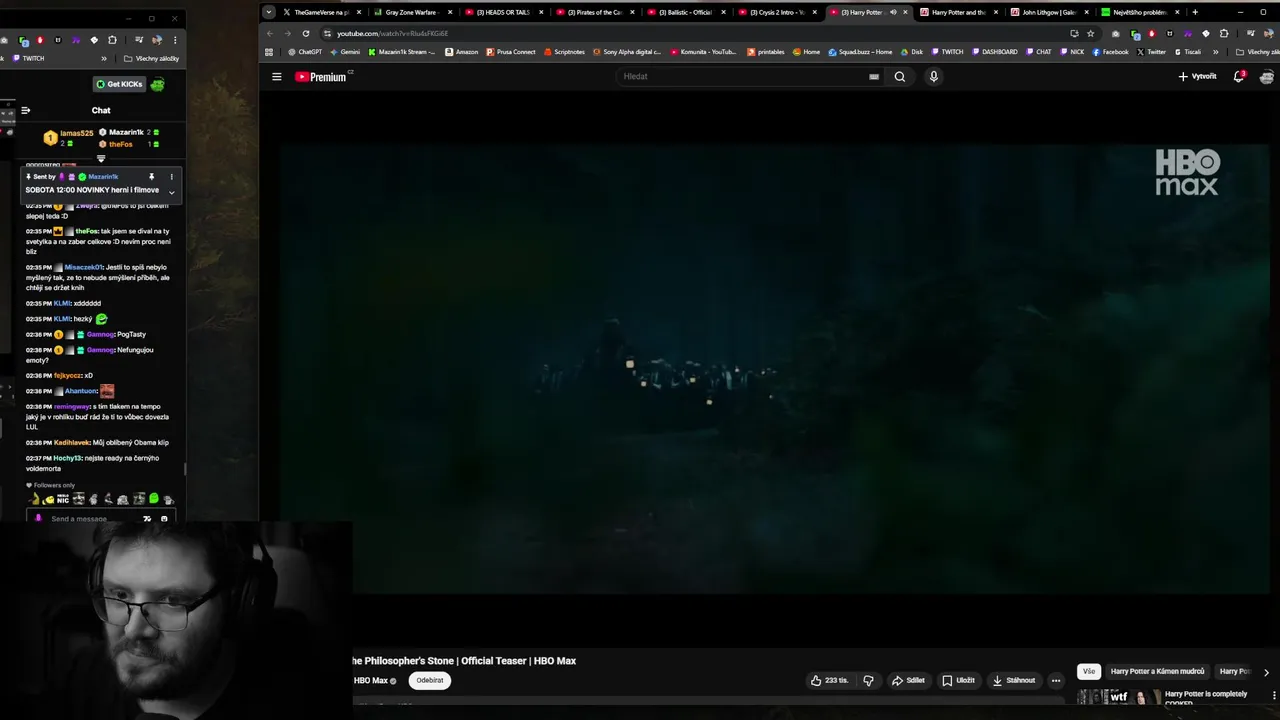This screenshot has width=1280, height=720.
Task: Open browser tab search dropdown
Action: click(x=269, y=12)
